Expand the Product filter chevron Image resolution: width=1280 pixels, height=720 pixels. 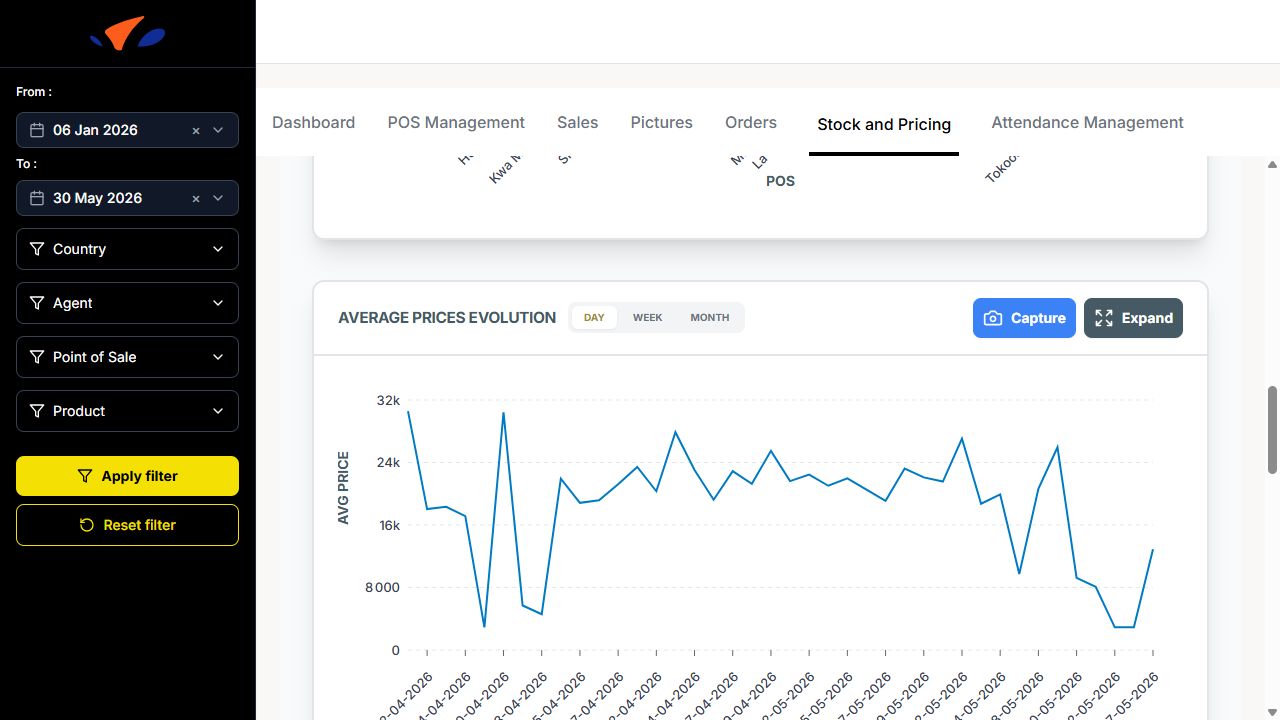[x=218, y=411]
